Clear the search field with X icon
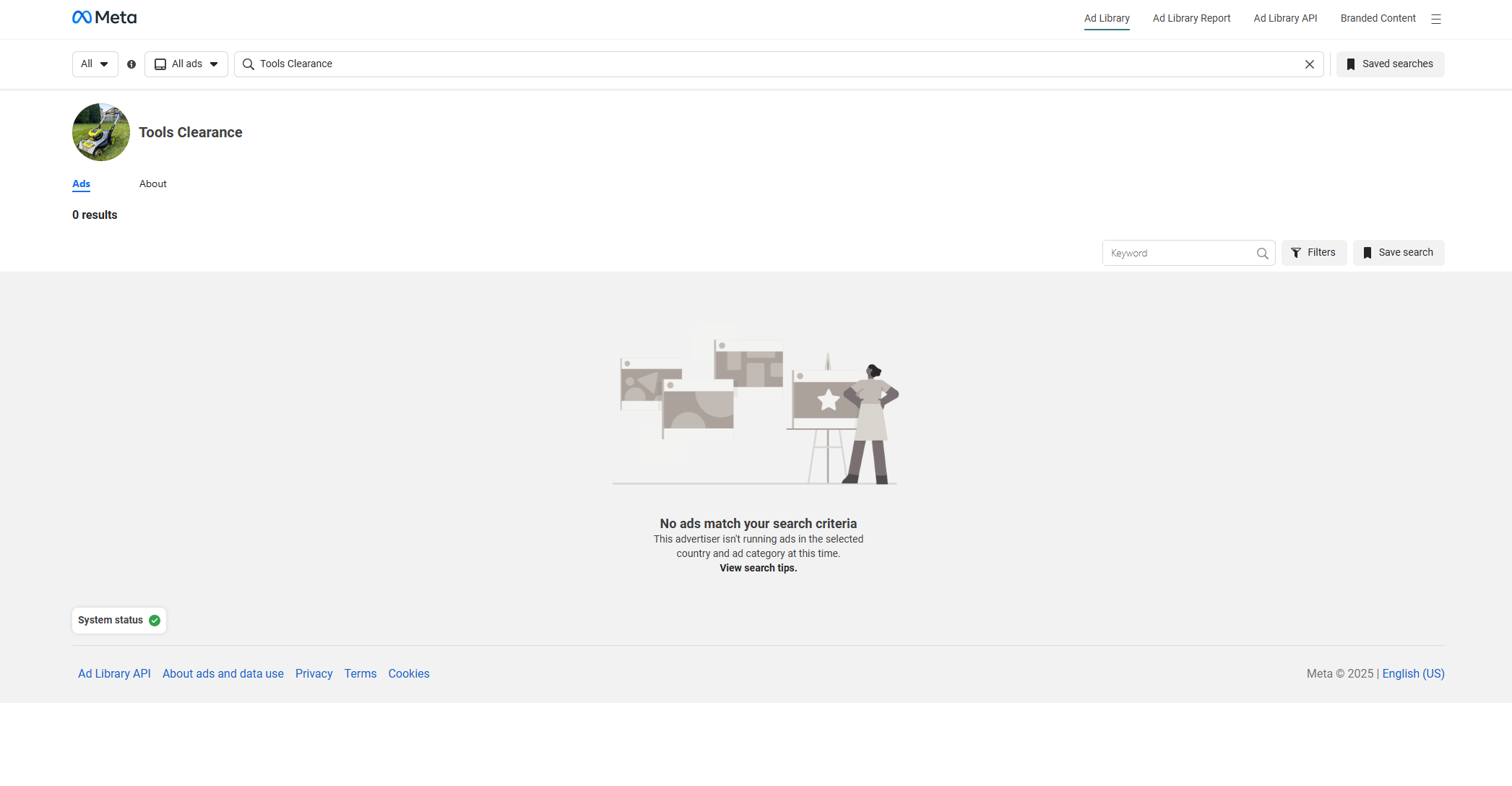The image size is (1512, 786). pyautogui.click(x=1310, y=64)
